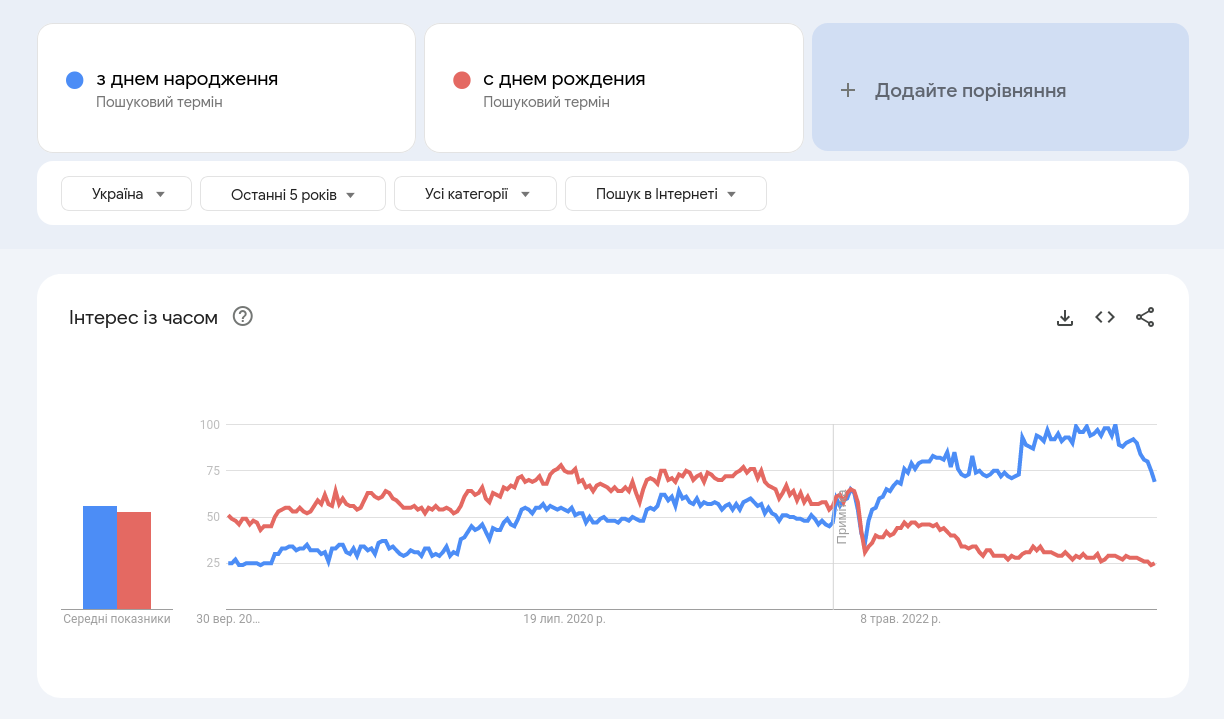Open the embed code icon

(1105, 317)
